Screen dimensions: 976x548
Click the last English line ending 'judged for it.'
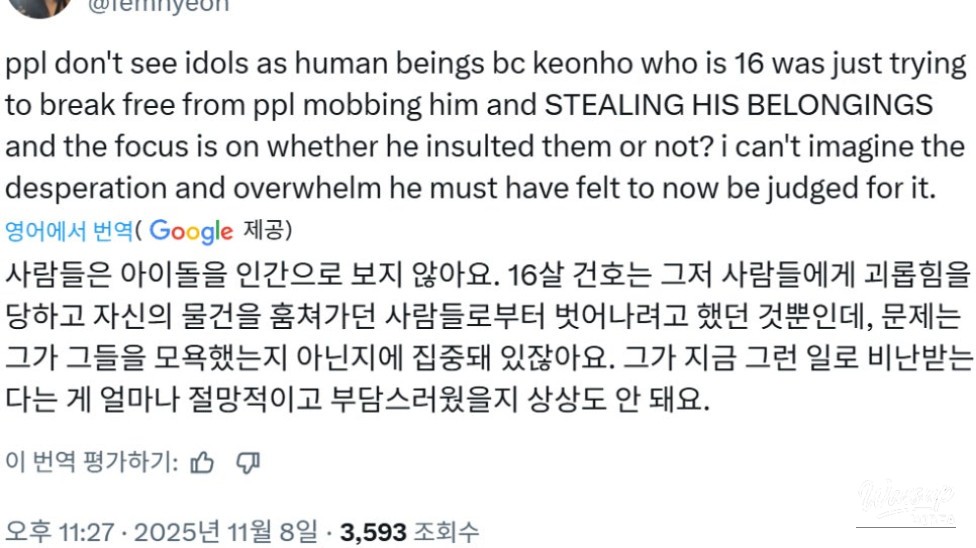(470, 188)
